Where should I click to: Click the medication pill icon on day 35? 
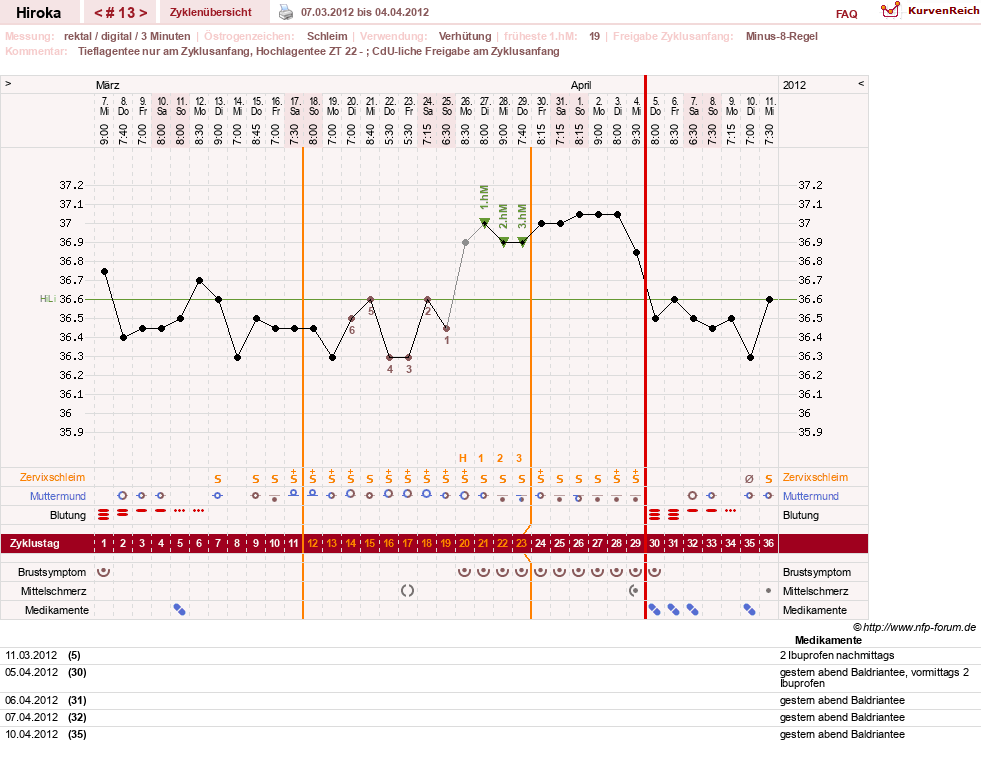point(750,610)
